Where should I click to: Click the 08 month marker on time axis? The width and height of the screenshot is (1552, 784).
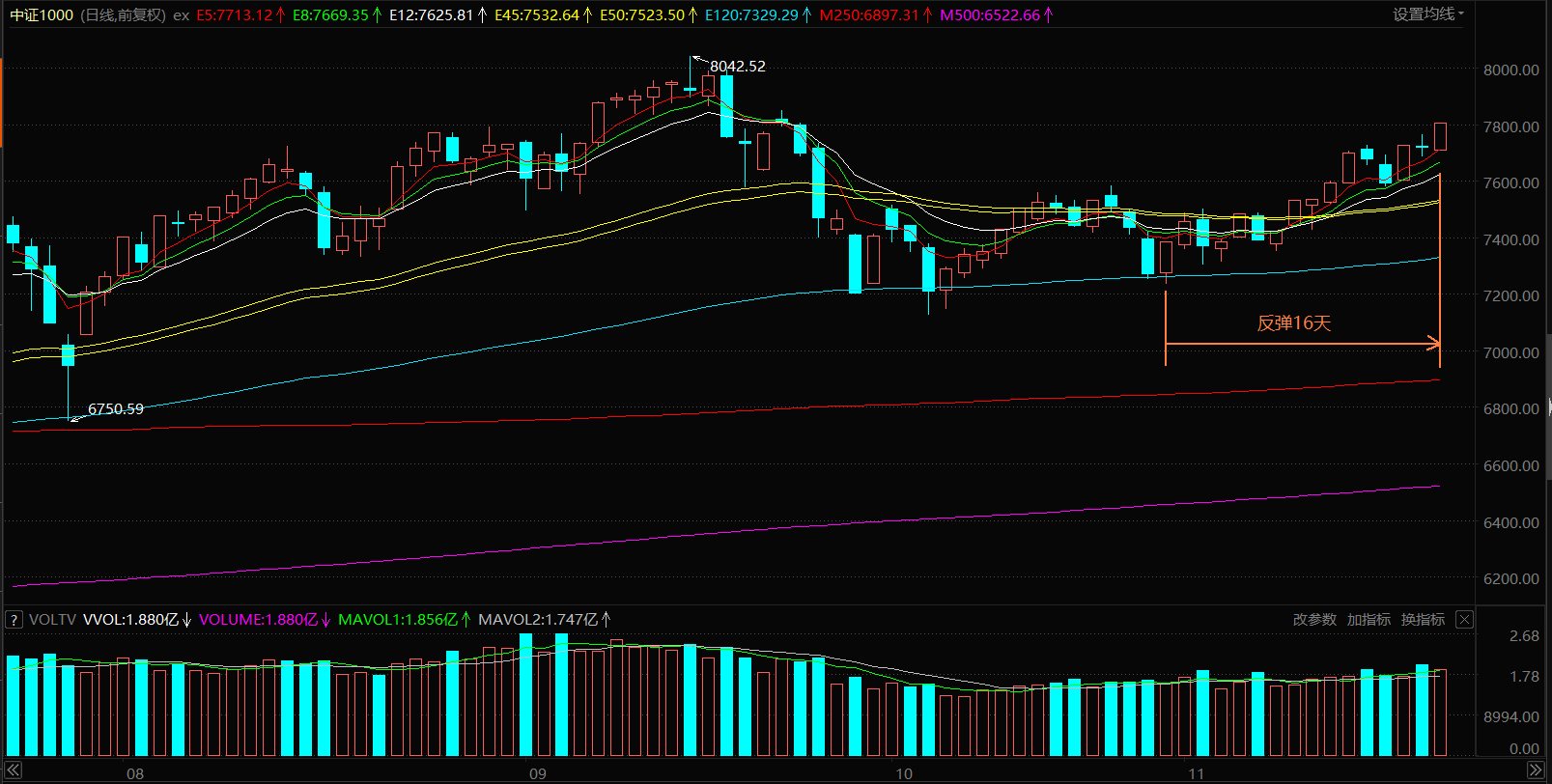[135, 773]
